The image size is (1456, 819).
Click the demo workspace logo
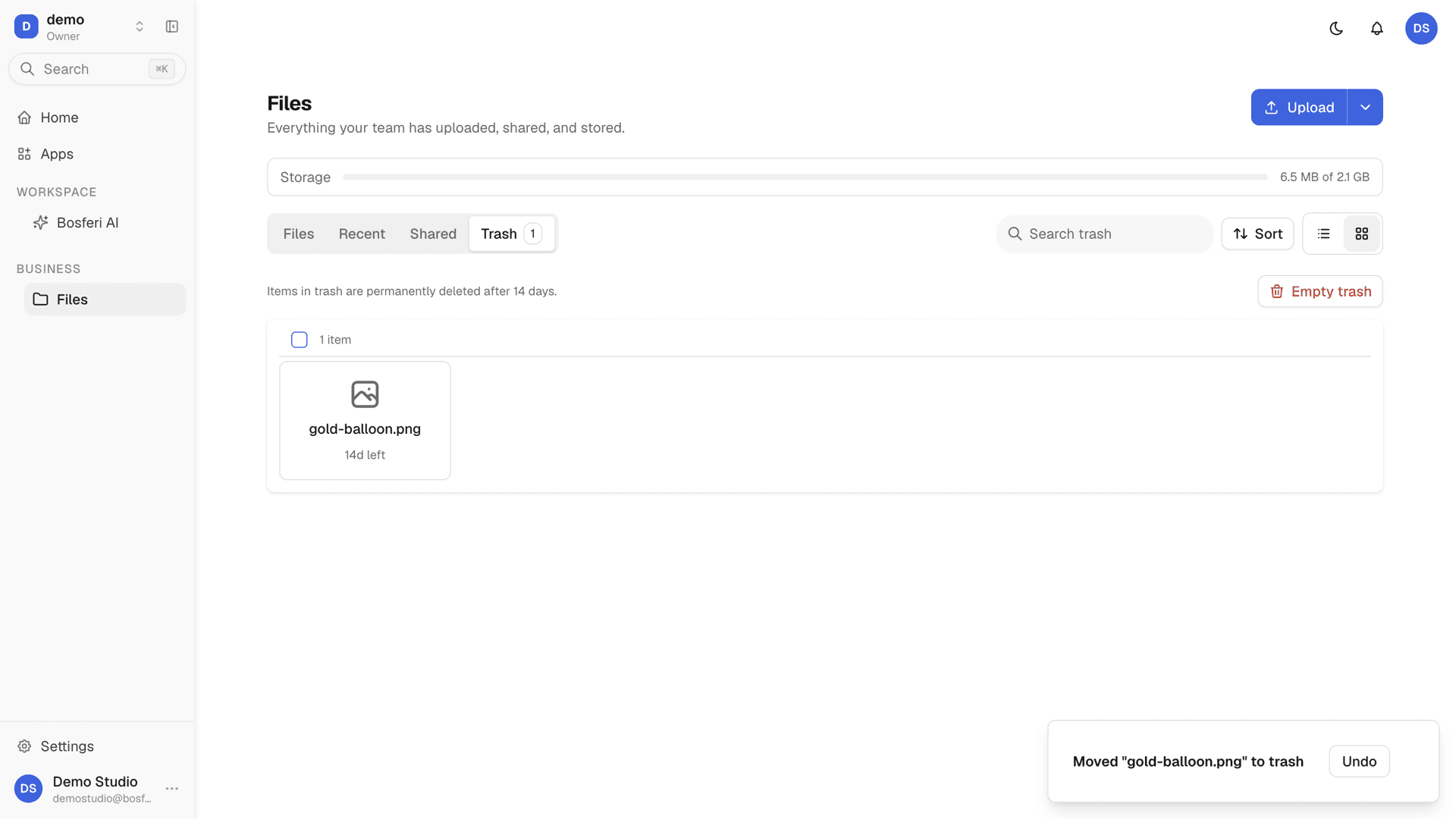[27, 27]
